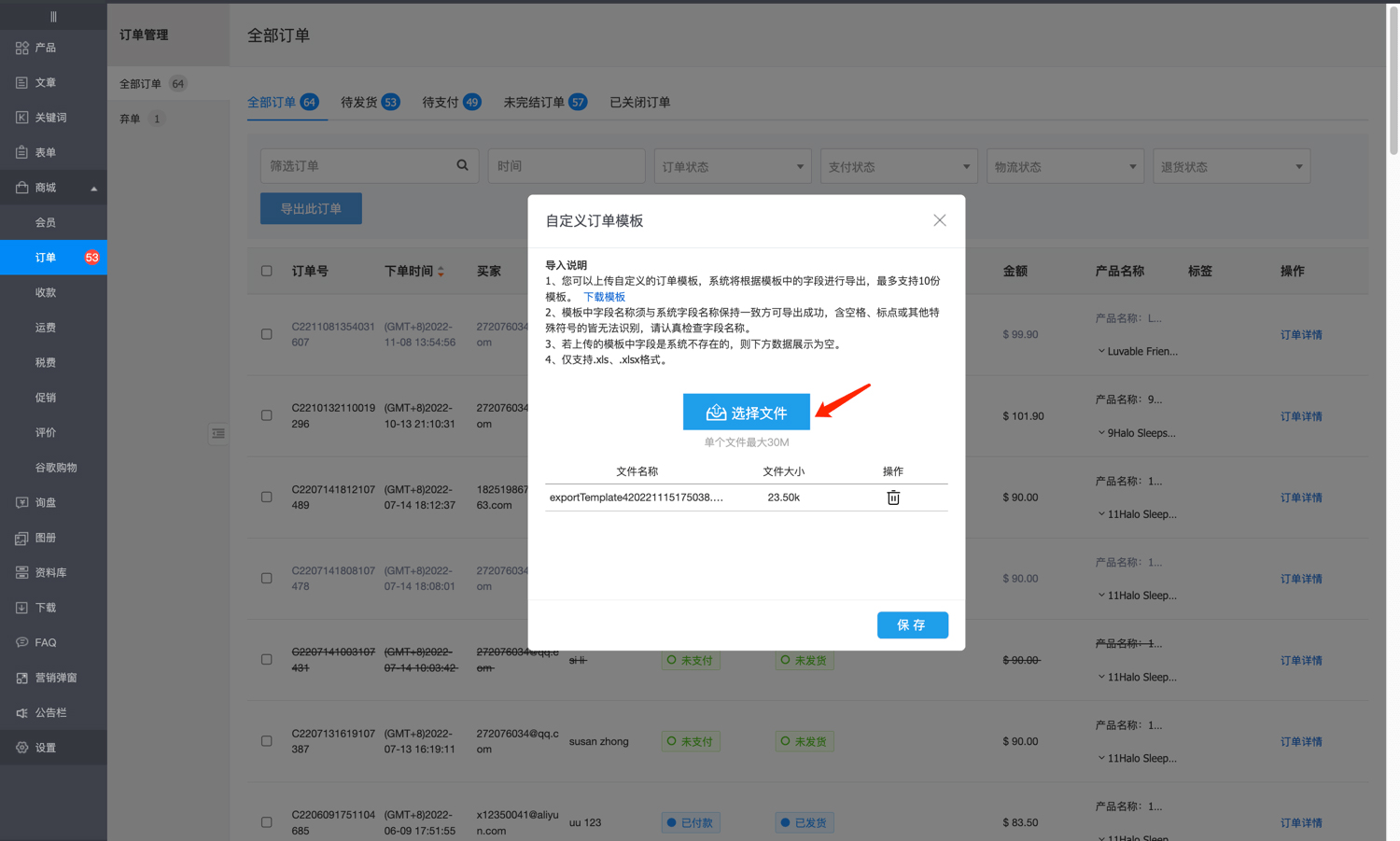
Task: Open the 订单状态 dropdown
Action: [732, 166]
